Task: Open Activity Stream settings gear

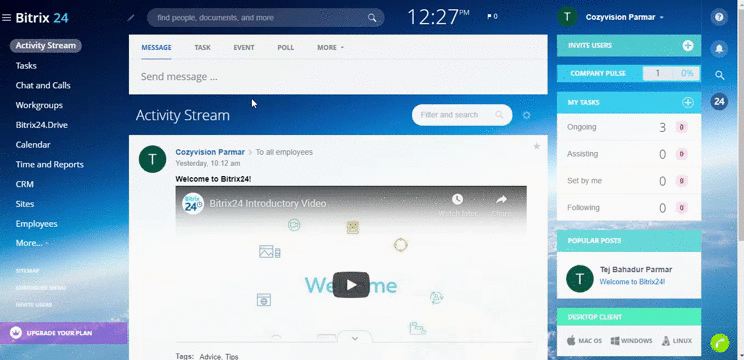Action: pyautogui.click(x=526, y=115)
